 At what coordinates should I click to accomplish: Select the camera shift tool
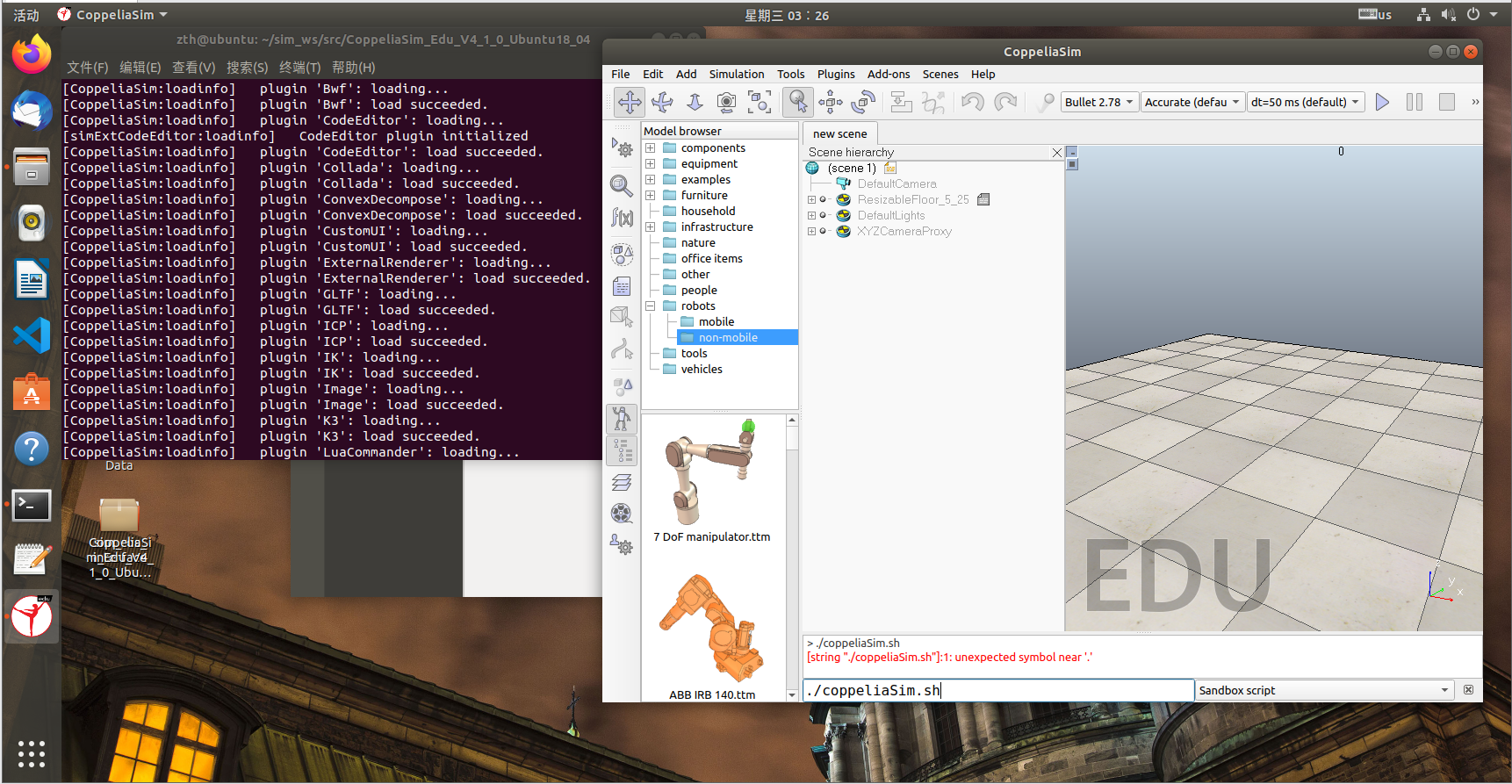click(695, 102)
